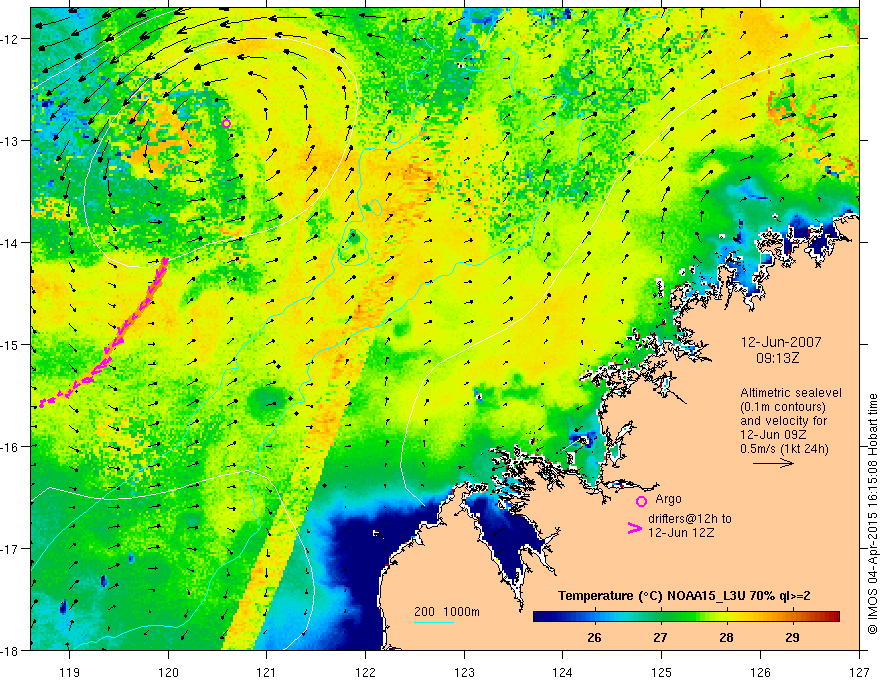Viewport: 880px width, 680px height.
Task: Click the '(0.1m contours)' text
Action: click(x=783, y=407)
